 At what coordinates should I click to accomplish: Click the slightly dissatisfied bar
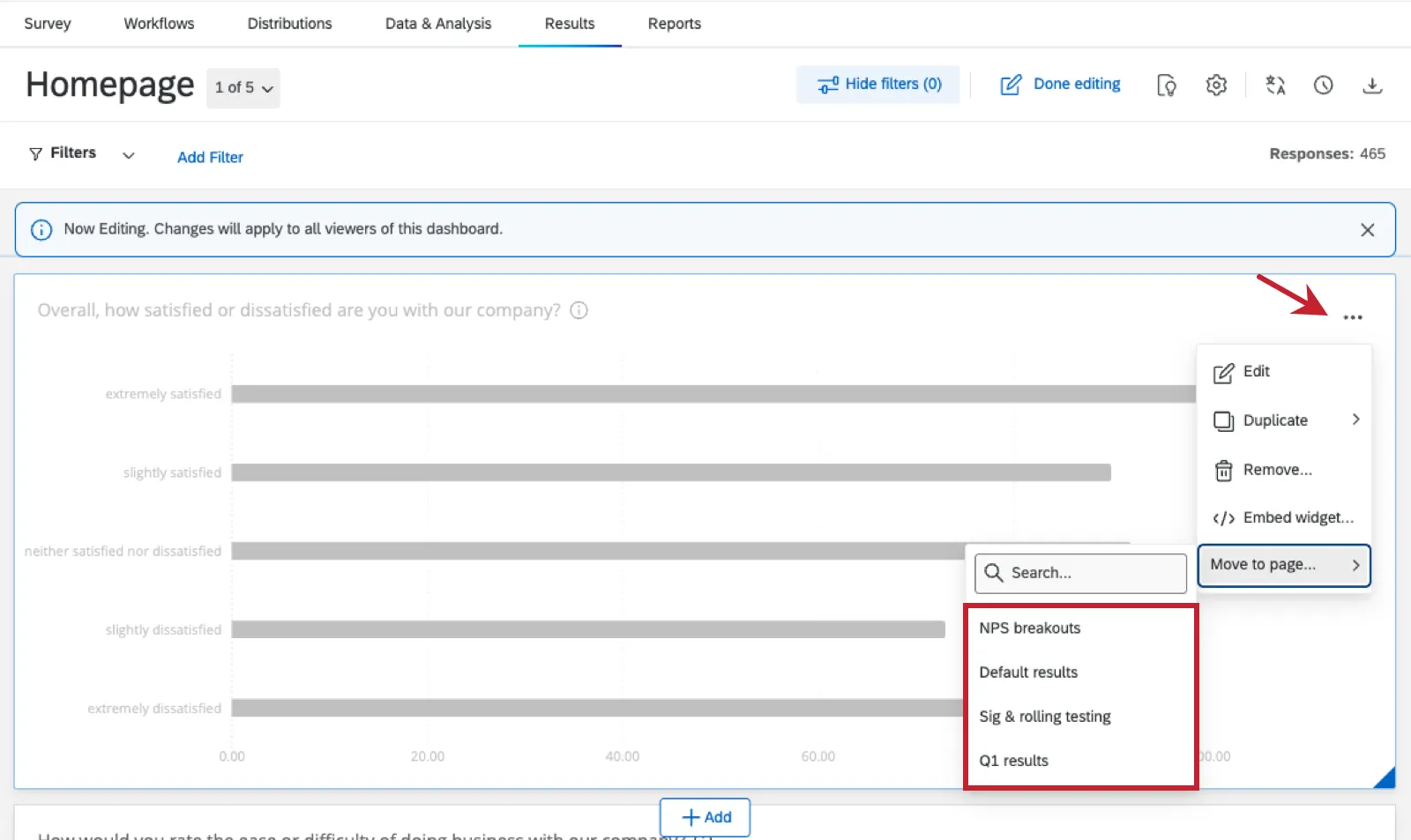(x=588, y=629)
